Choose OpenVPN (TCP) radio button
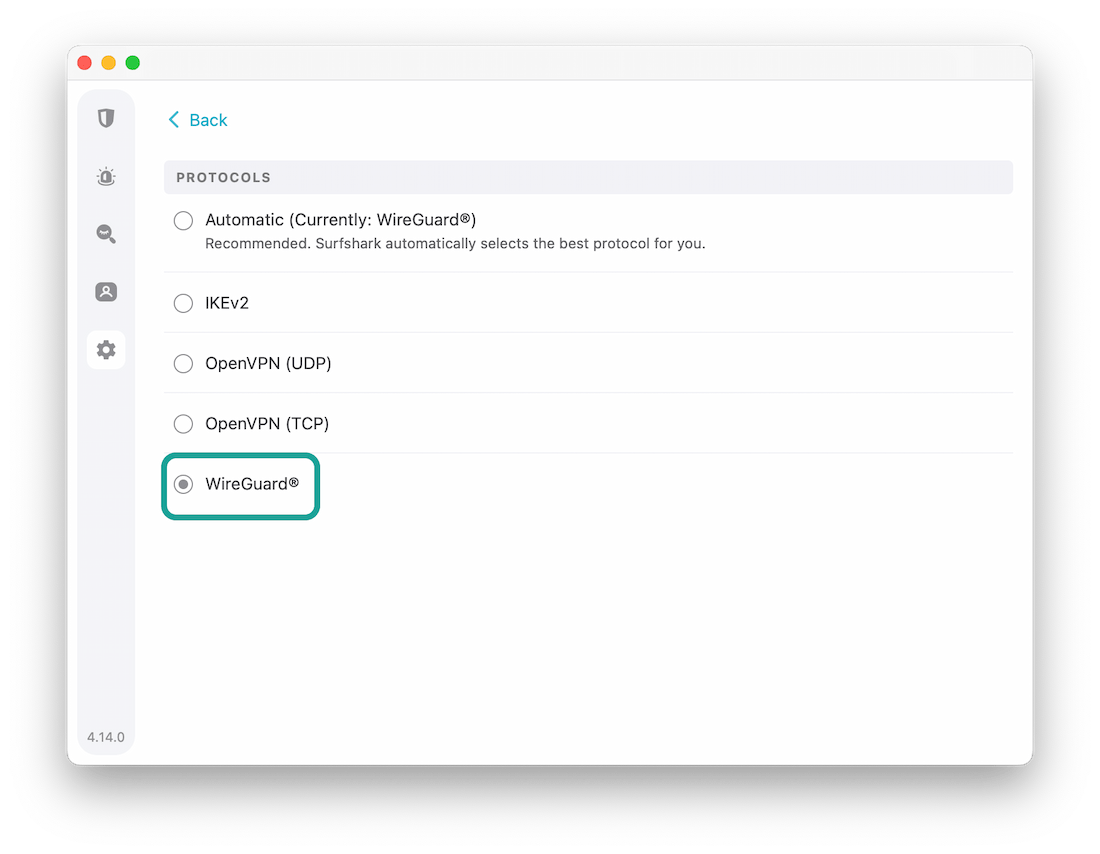 pyautogui.click(x=183, y=424)
